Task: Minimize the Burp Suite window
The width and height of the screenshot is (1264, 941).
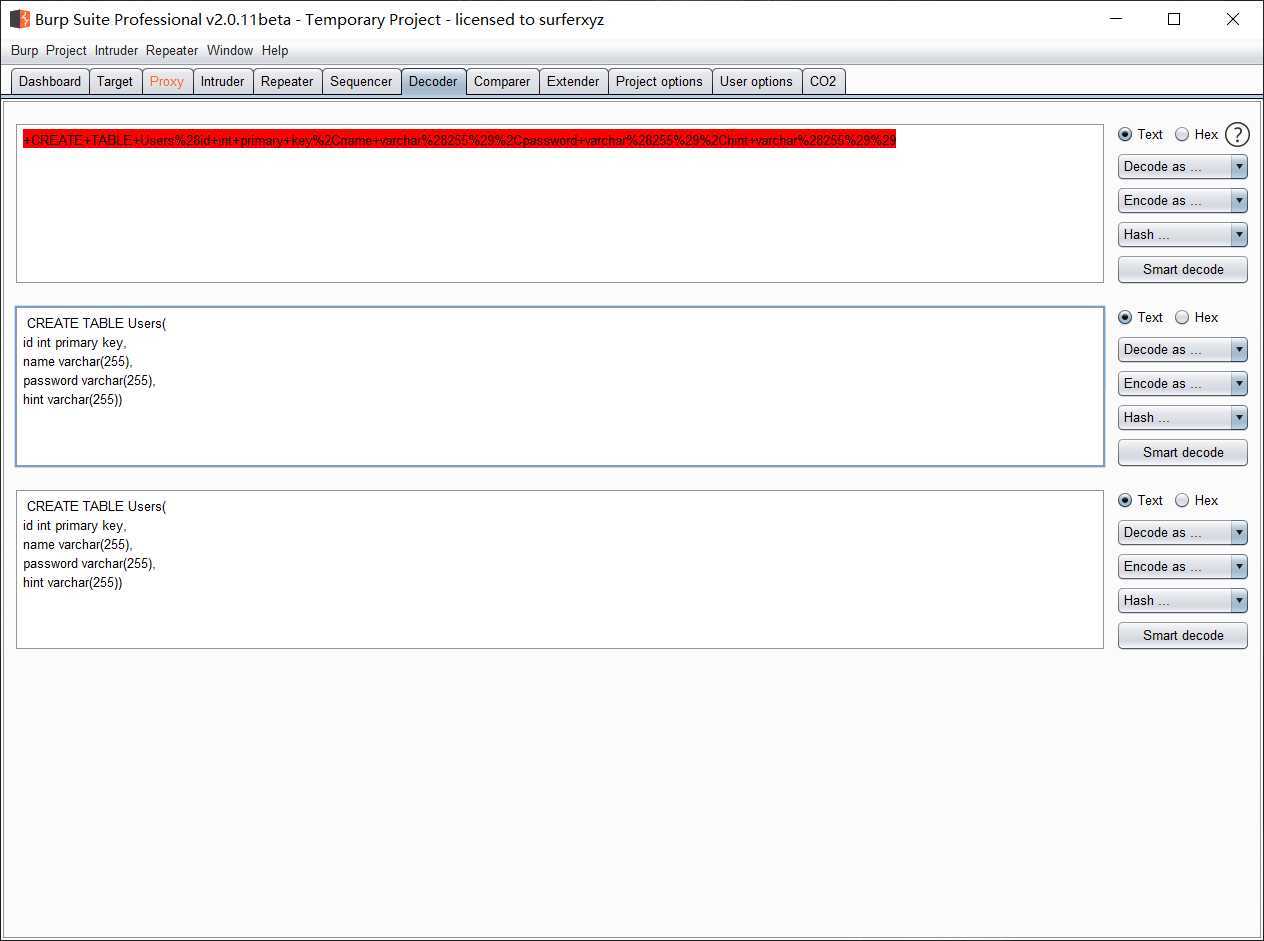Action: coord(1116,19)
